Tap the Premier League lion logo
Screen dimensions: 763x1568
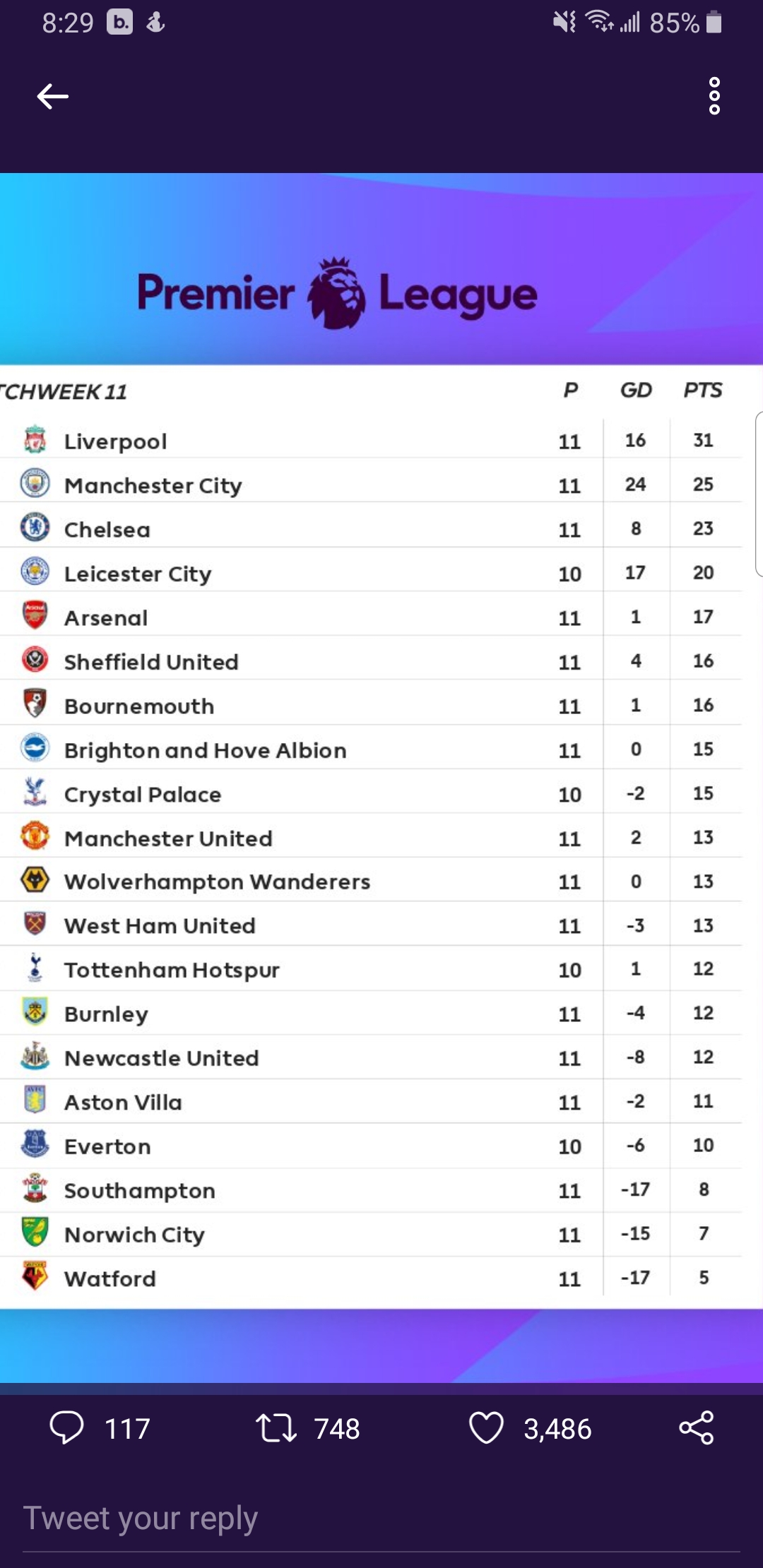pyautogui.click(x=336, y=293)
